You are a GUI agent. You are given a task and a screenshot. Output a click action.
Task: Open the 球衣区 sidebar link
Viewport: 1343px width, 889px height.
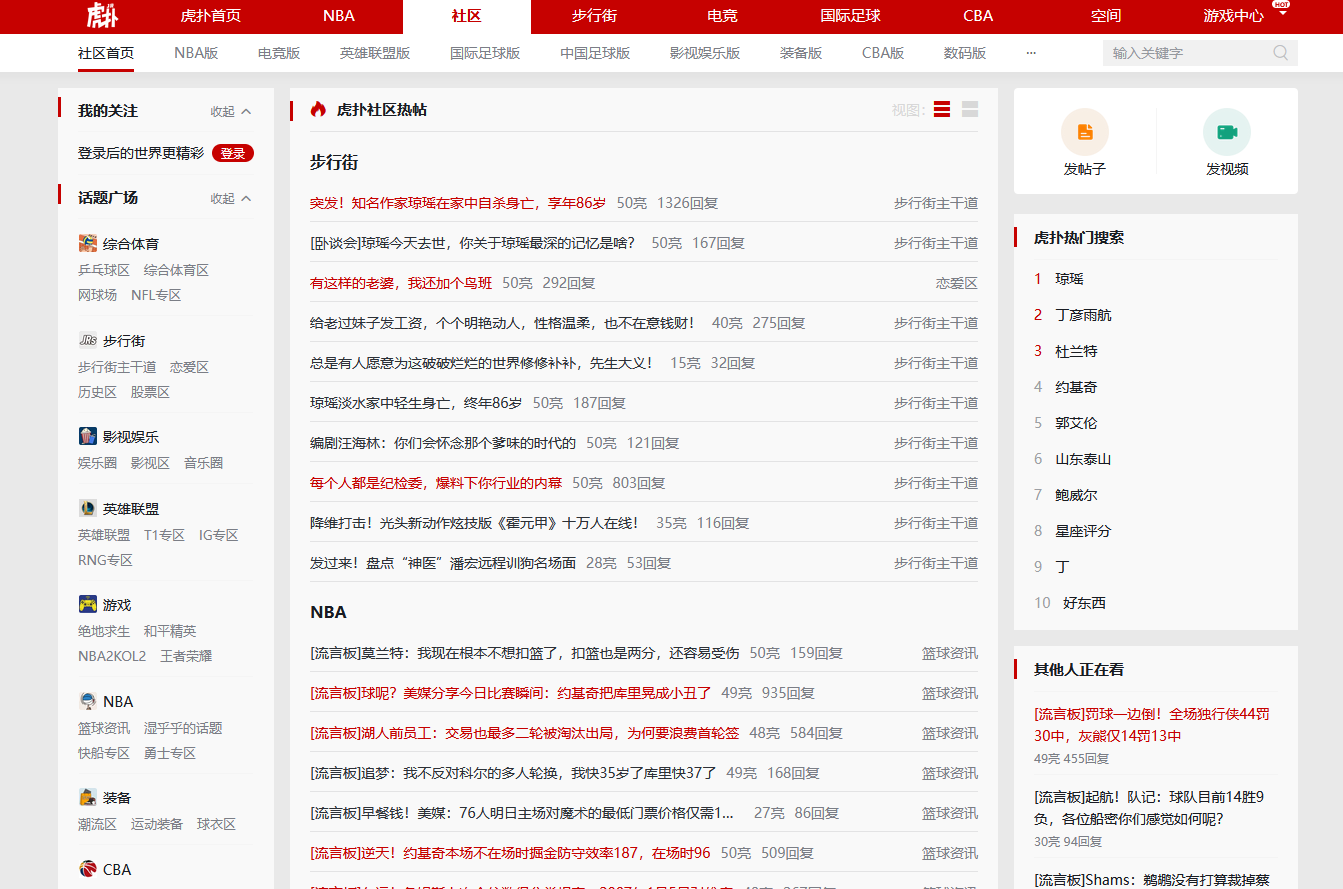(x=216, y=824)
